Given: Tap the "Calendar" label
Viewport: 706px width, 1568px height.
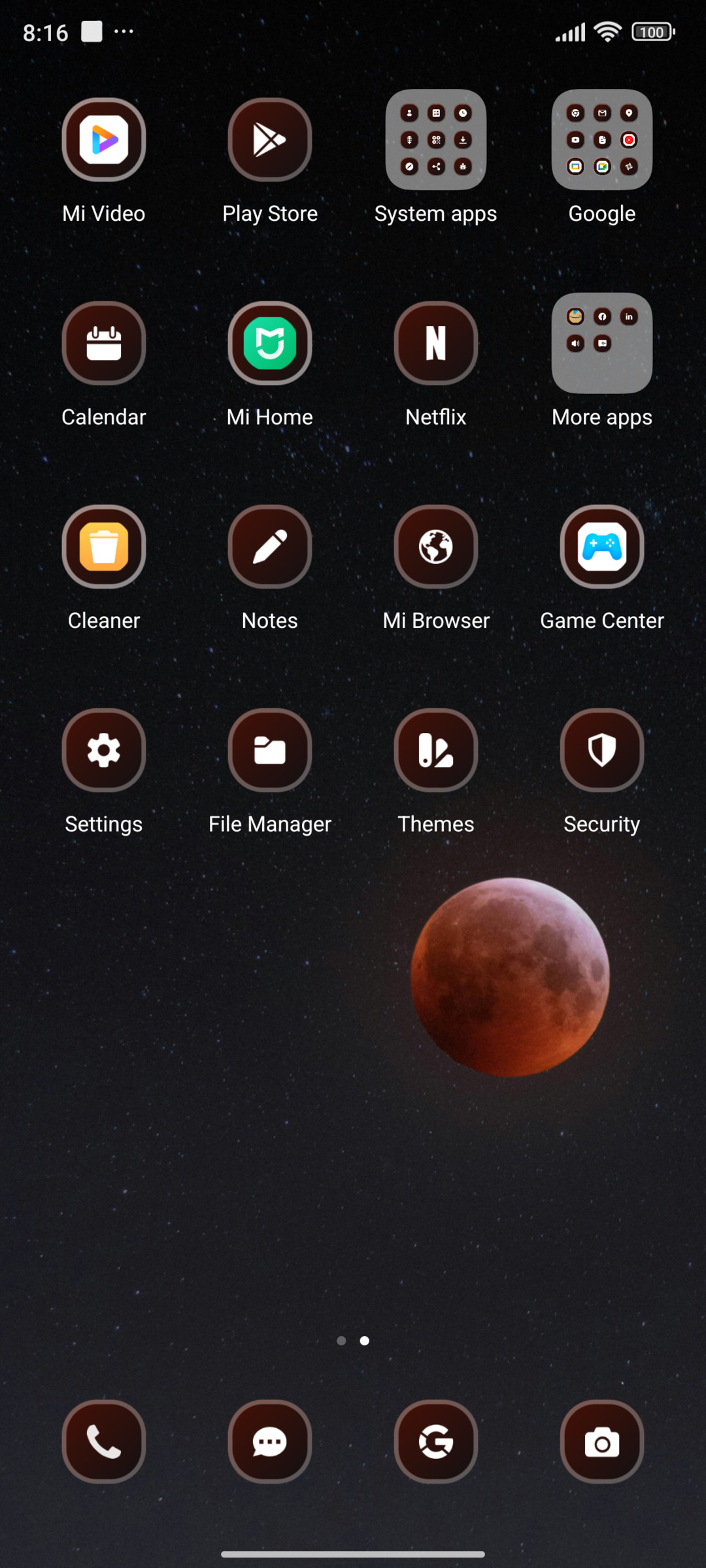Looking at the screenshot, I should 104,417.
